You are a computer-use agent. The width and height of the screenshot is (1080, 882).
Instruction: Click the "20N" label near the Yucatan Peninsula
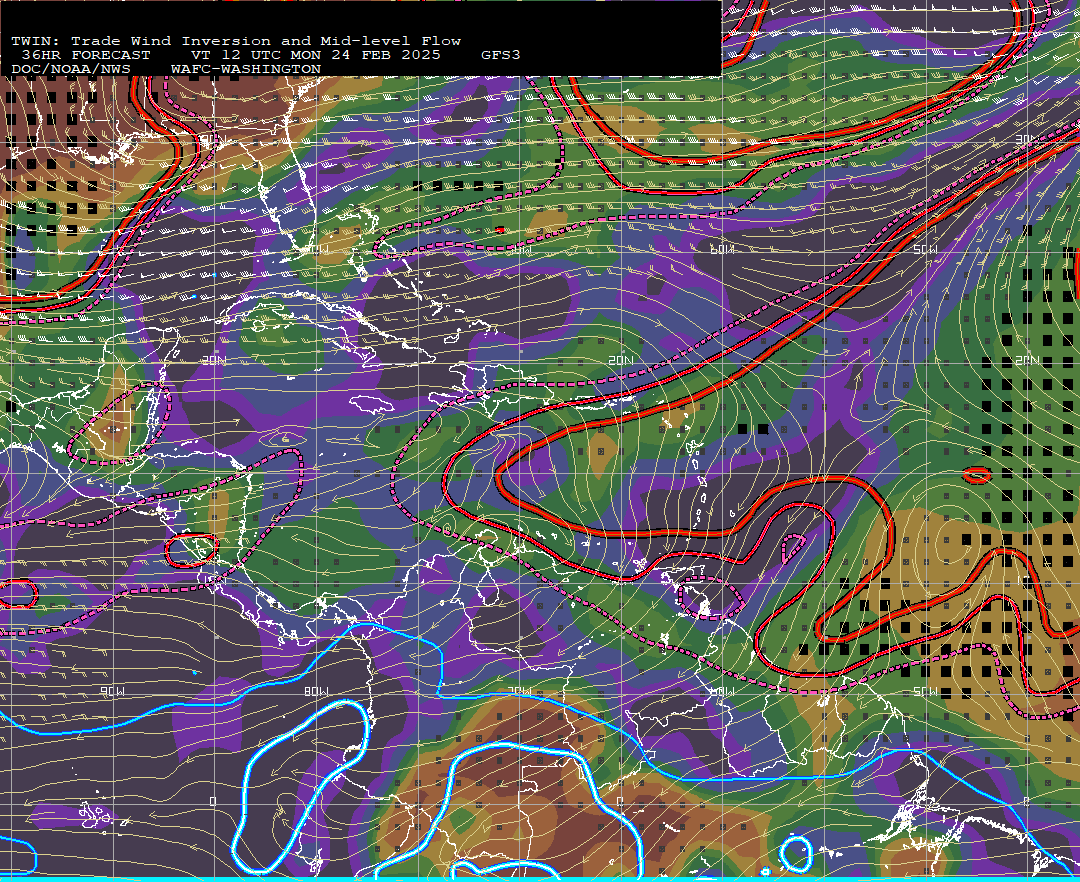click(214, 360)
